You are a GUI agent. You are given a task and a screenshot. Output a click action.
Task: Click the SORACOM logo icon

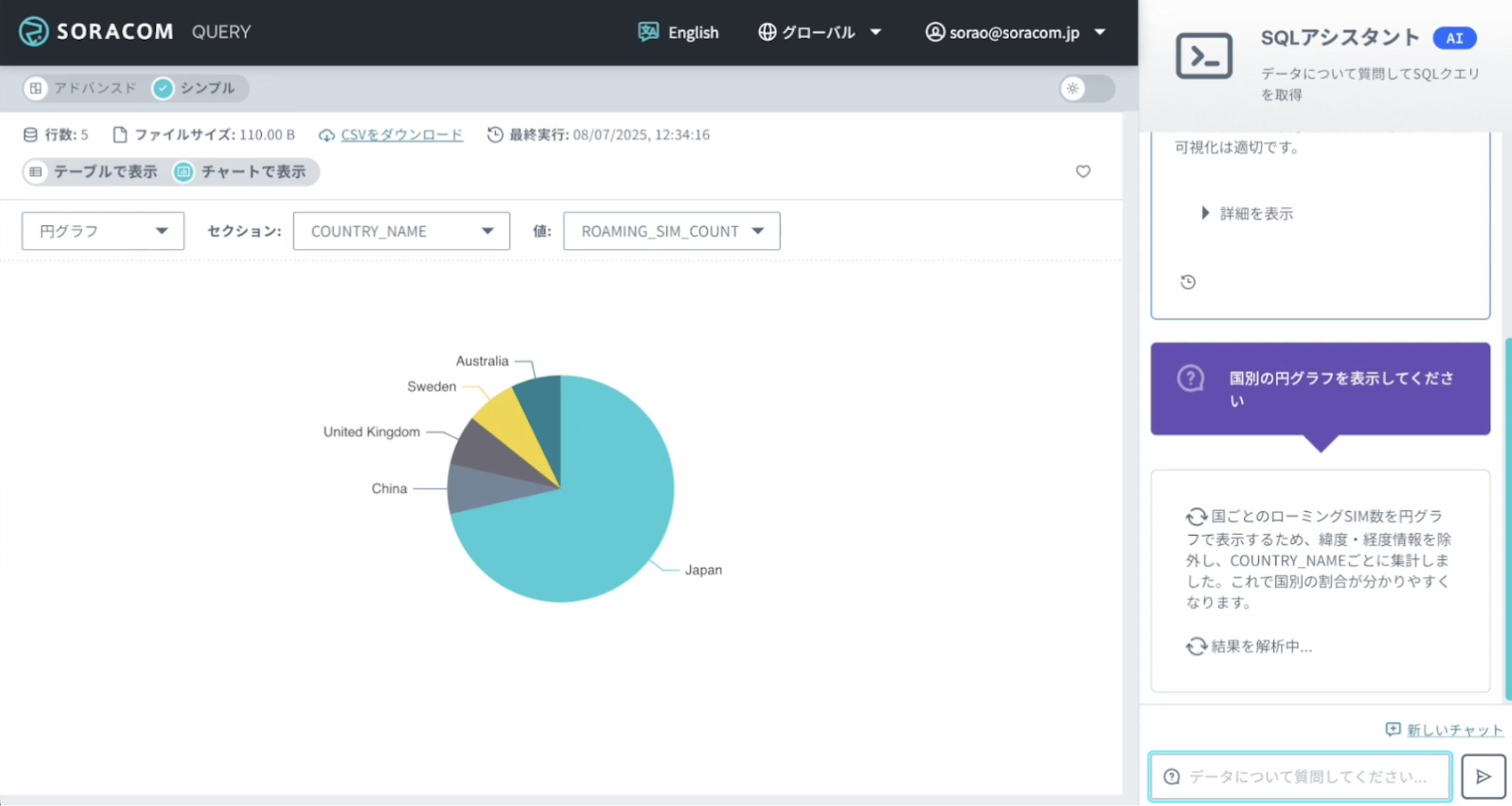tap(33, 31)
